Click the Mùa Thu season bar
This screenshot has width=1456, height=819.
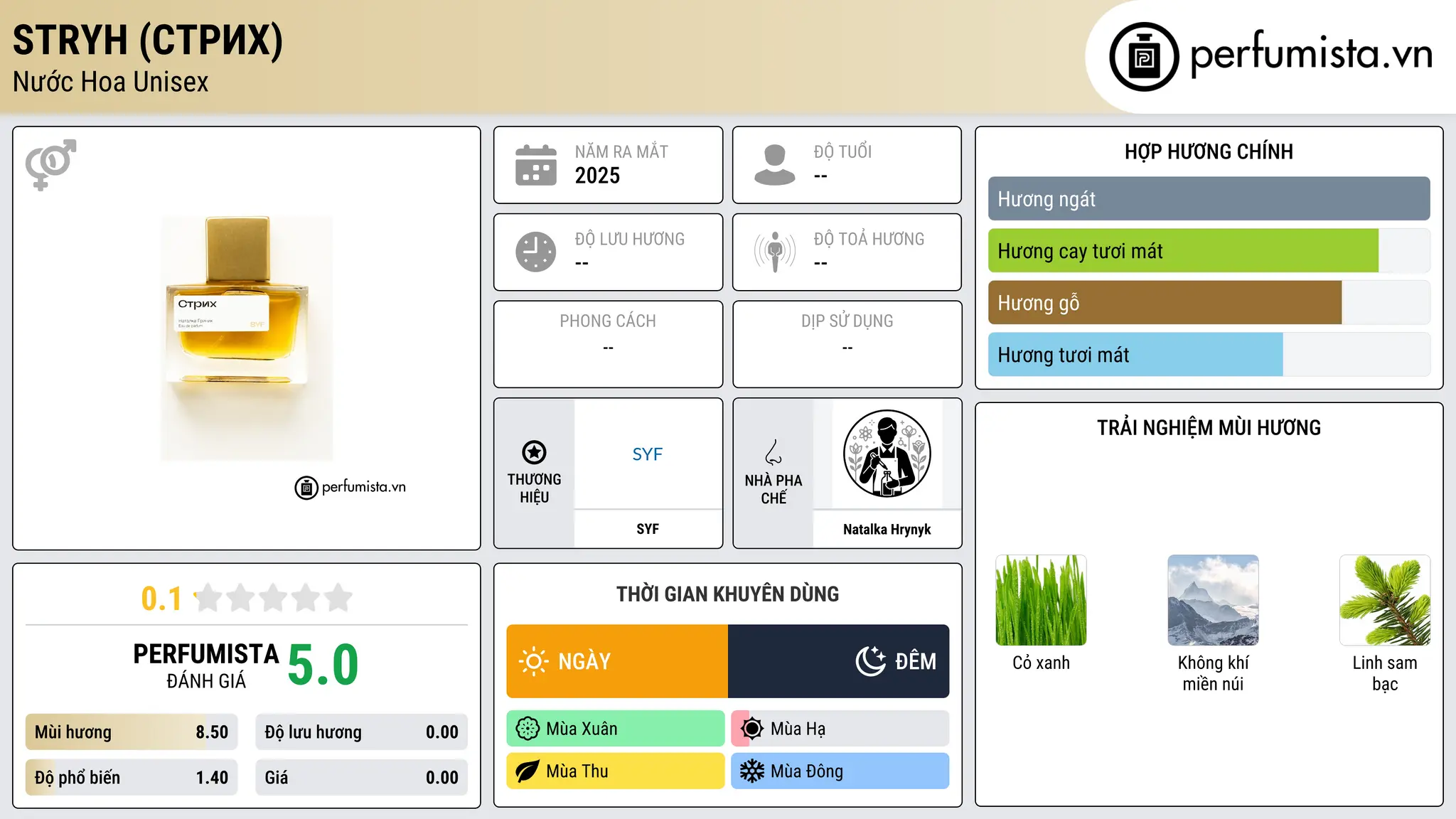(x=616, y=771)
